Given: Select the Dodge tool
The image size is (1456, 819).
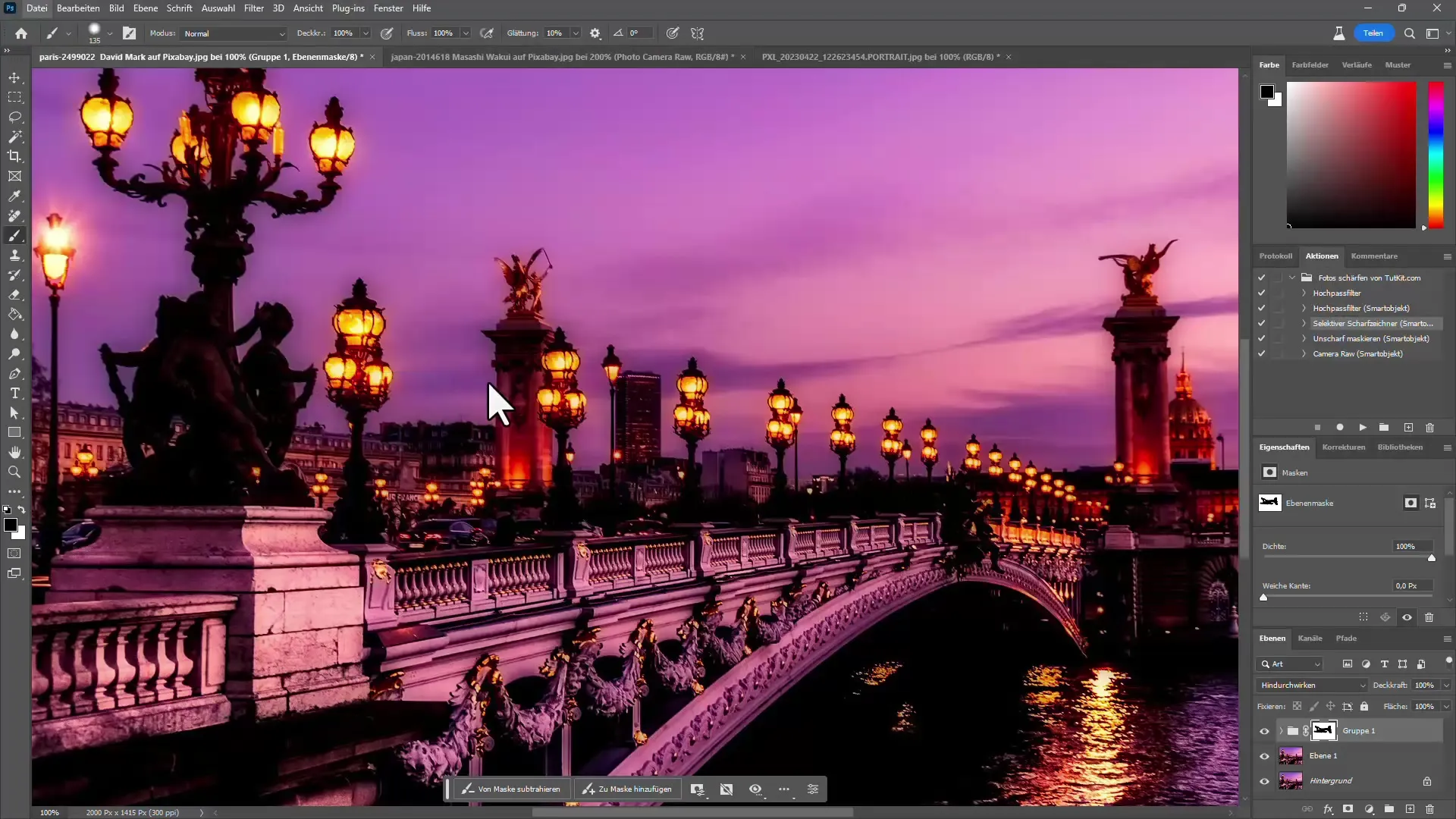Looking at the screenshot, I should point(14,354).
